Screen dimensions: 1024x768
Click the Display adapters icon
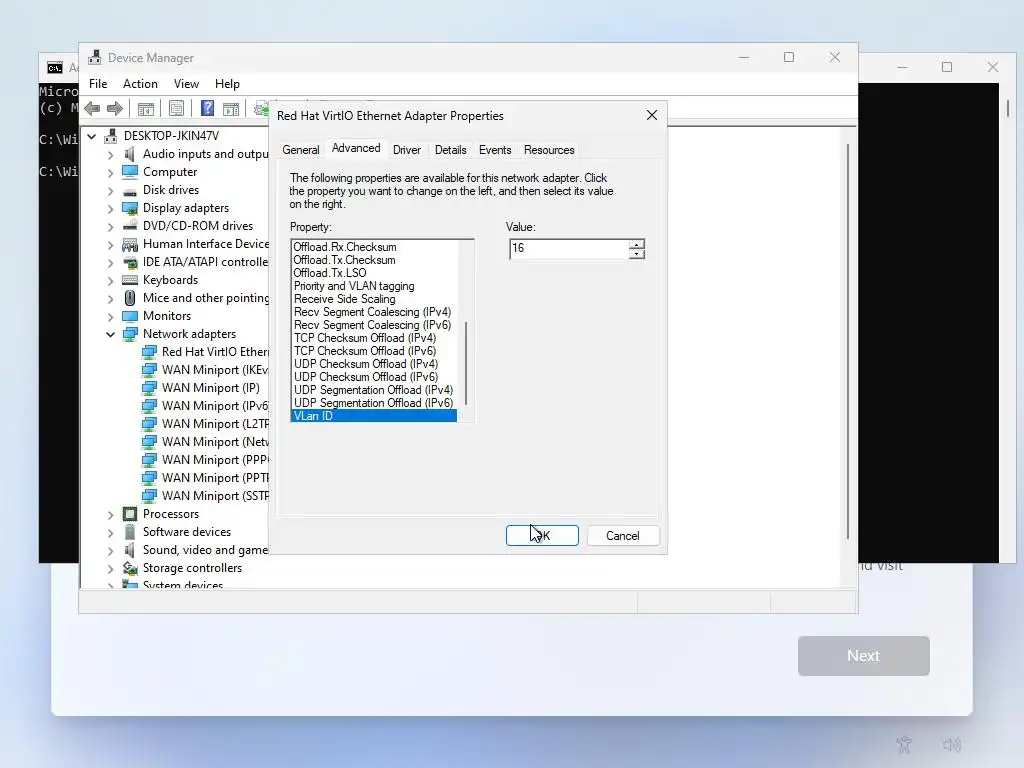(x=130, y=208)
